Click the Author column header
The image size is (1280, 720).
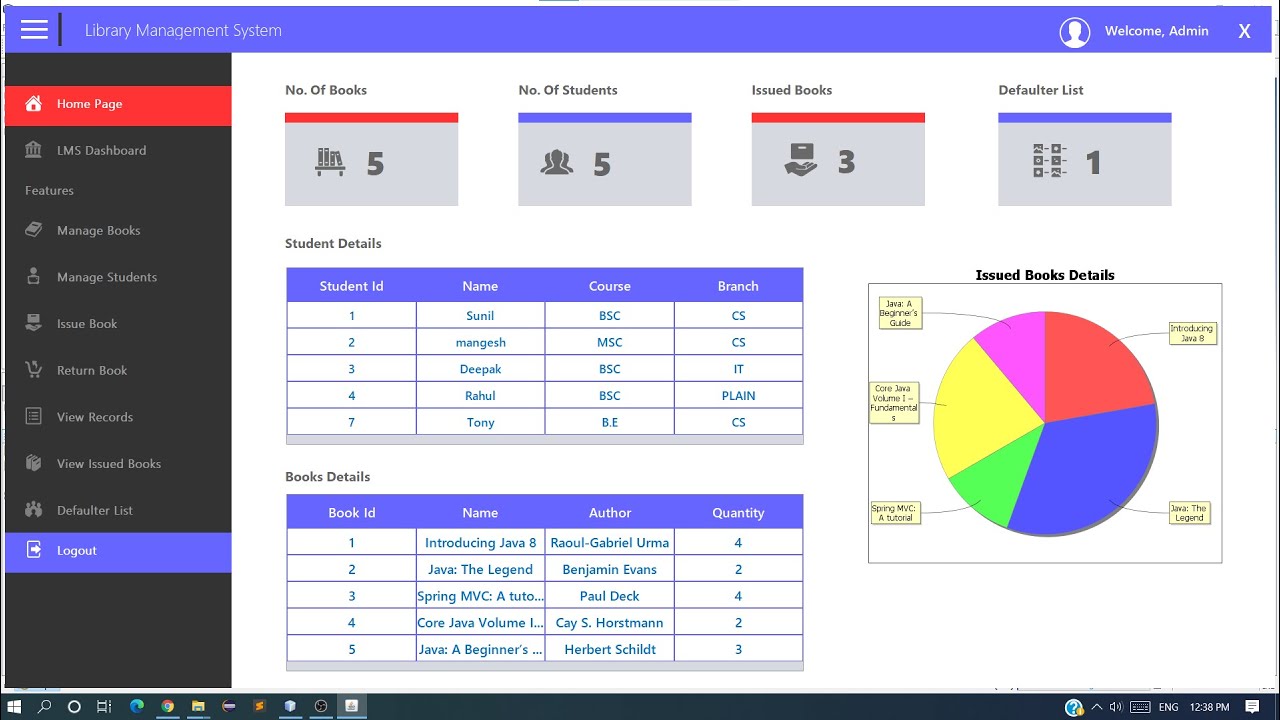coord(610,513)
